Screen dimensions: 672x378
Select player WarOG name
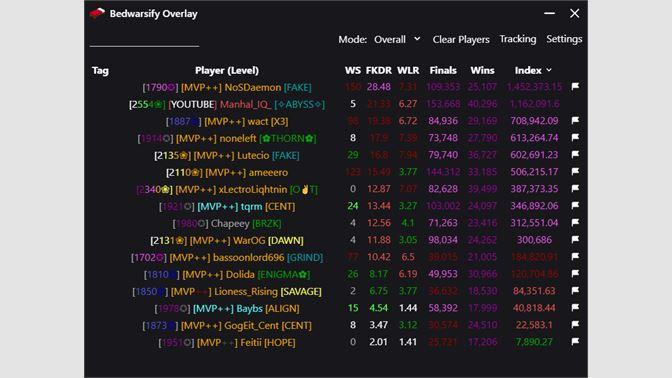(x=249, y=240)
